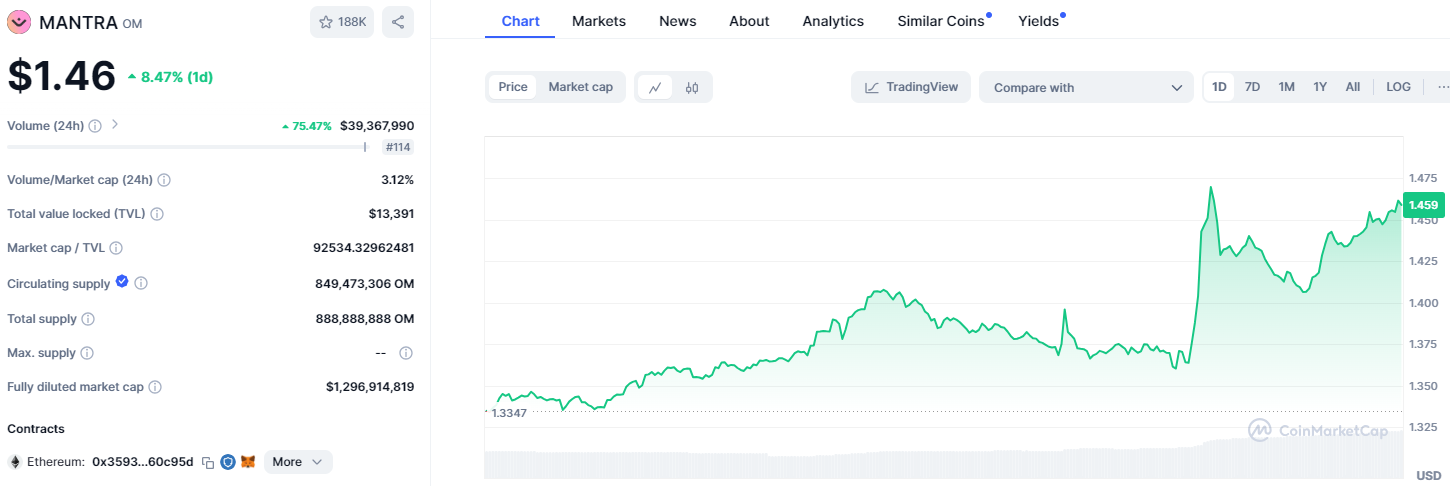The width and height of the screenshot is (1450, 486).
Task: Show info icon for Volume/Market cap (24h)
Action: (x=164, y=180)
